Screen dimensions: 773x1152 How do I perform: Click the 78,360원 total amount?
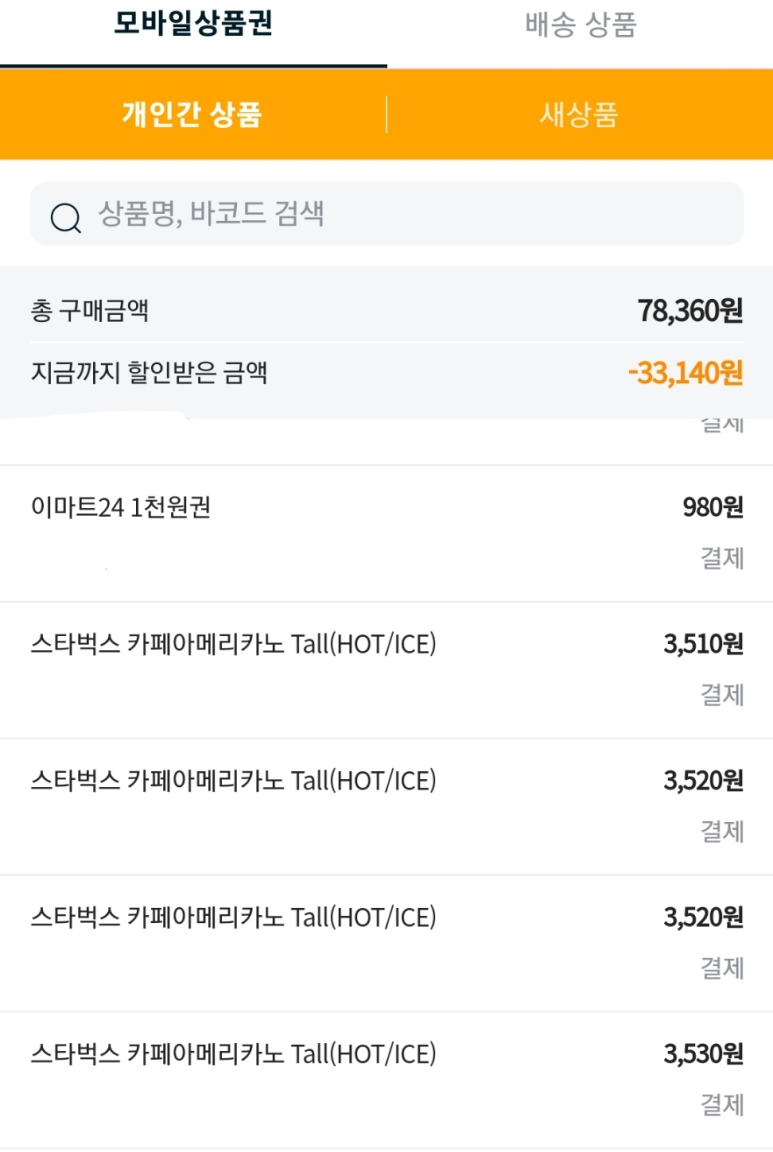[690, 311]
